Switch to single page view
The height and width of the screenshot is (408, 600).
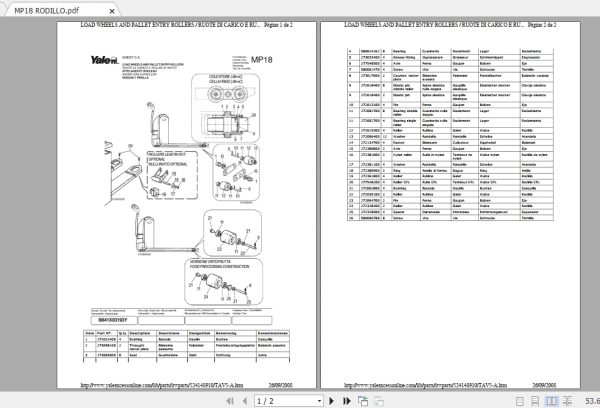point(520,401)
